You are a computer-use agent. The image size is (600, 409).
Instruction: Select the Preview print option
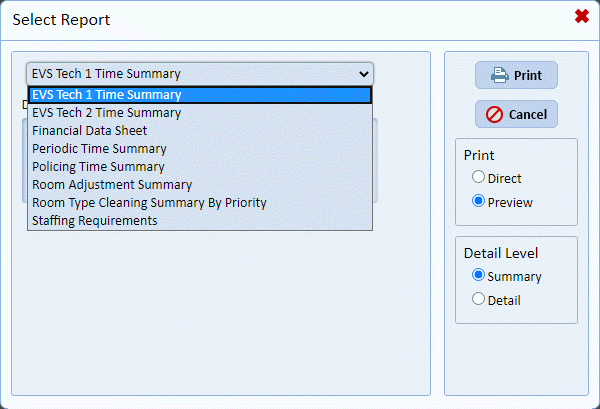coord(479,202)
